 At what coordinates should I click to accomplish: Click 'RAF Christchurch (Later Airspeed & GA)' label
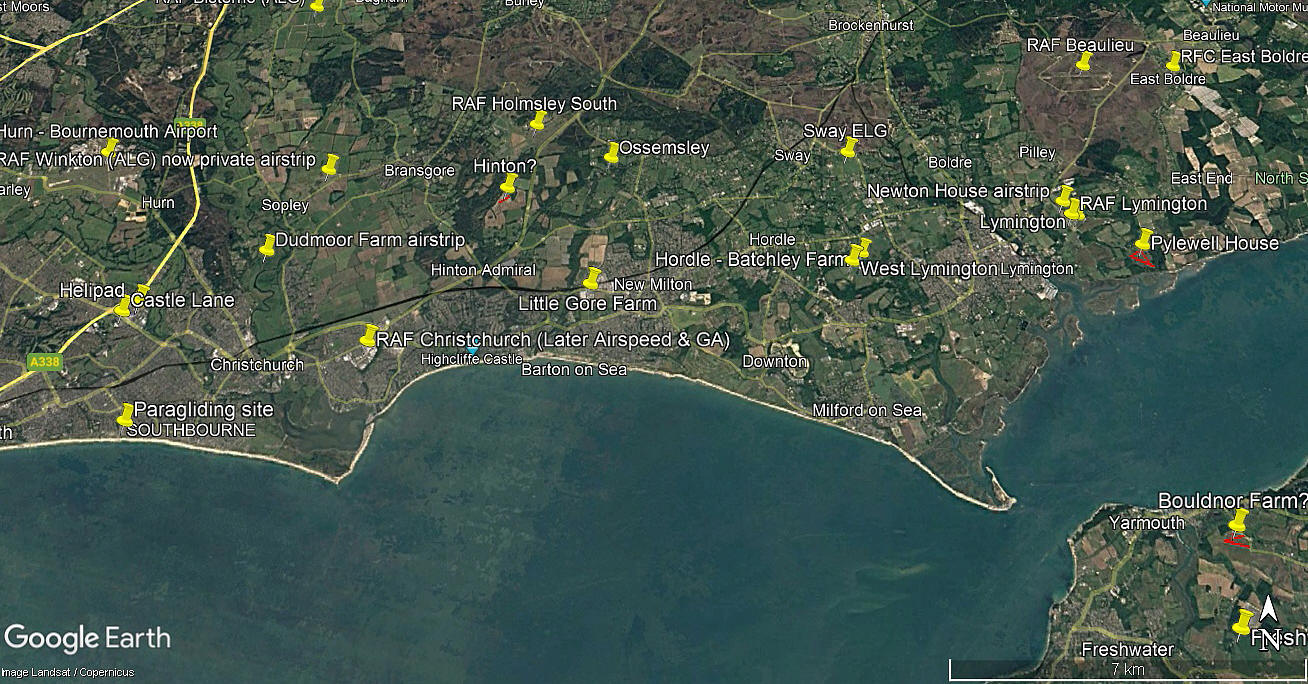click(553, 340)
